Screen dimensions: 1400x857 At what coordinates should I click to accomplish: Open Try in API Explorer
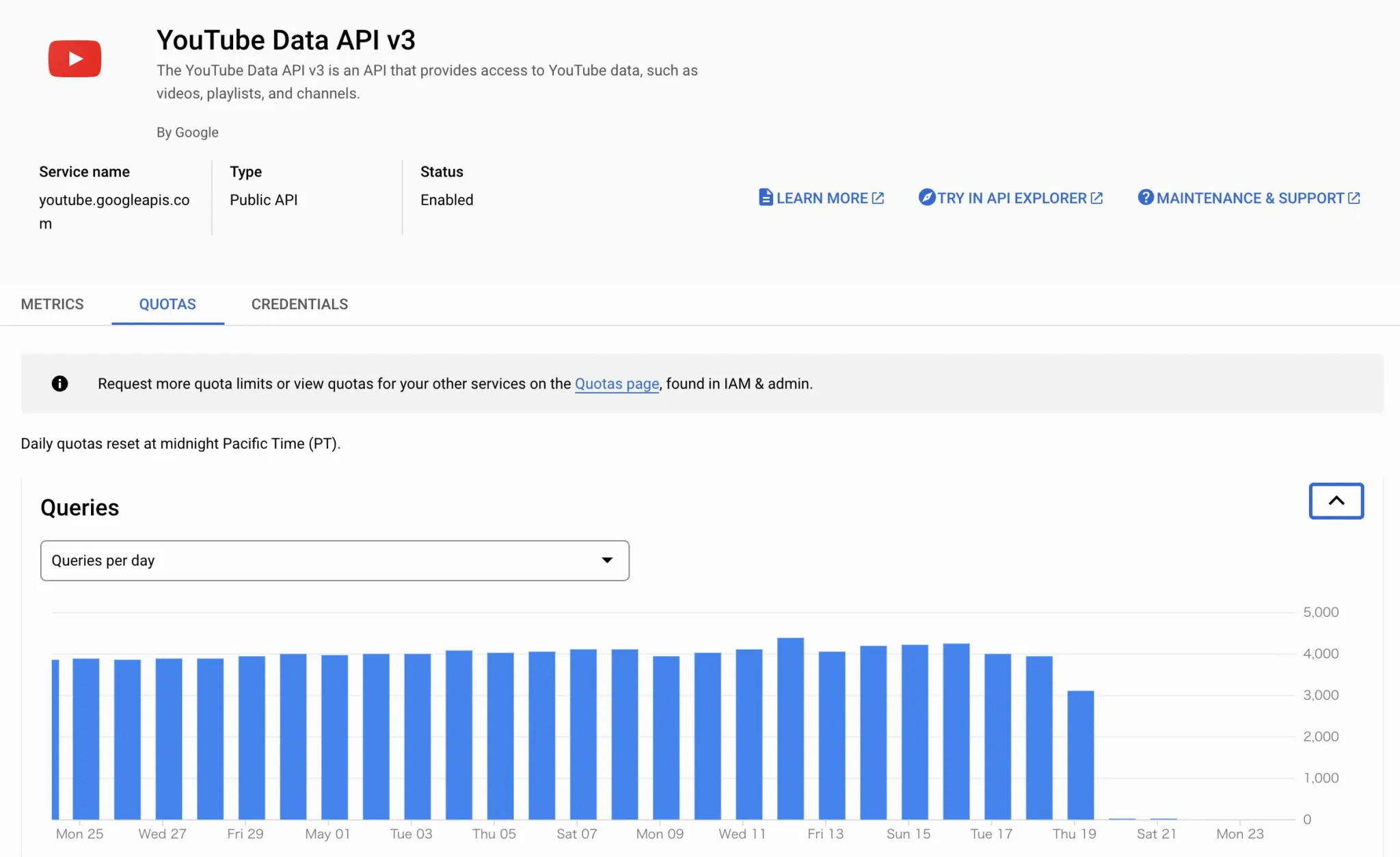(x=1011, y=198)
